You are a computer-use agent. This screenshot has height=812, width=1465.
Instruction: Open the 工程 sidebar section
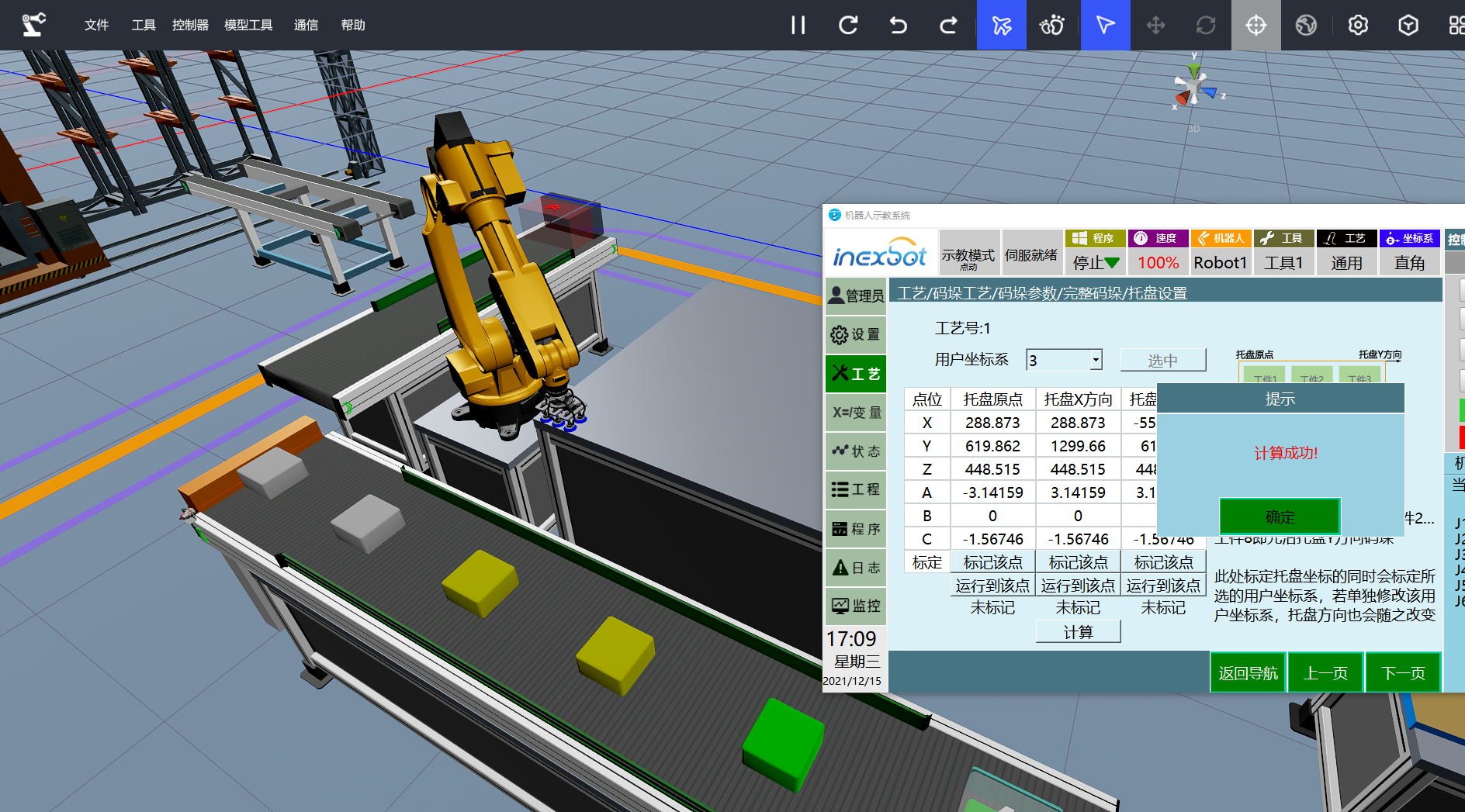coord(856,489)
